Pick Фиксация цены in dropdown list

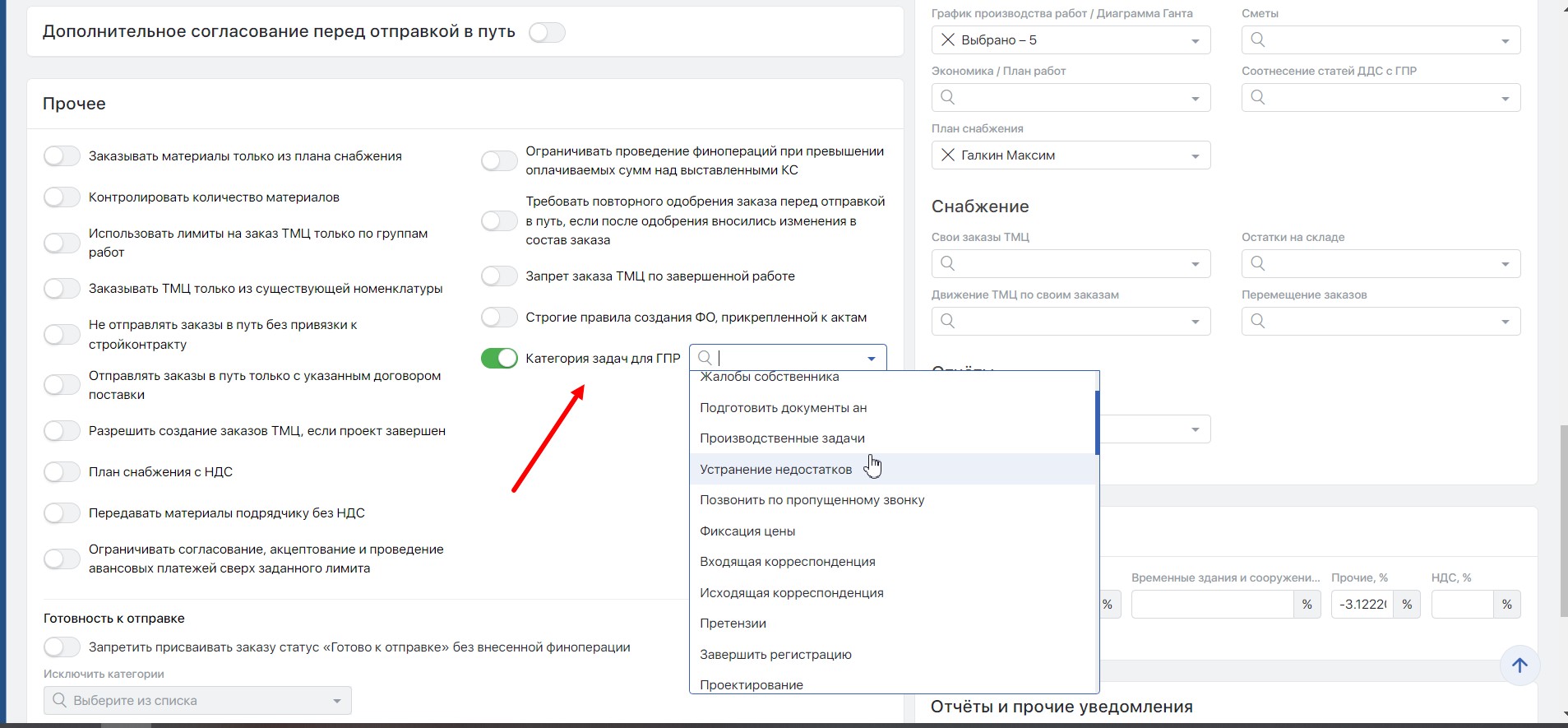click(x=747, y=531)
